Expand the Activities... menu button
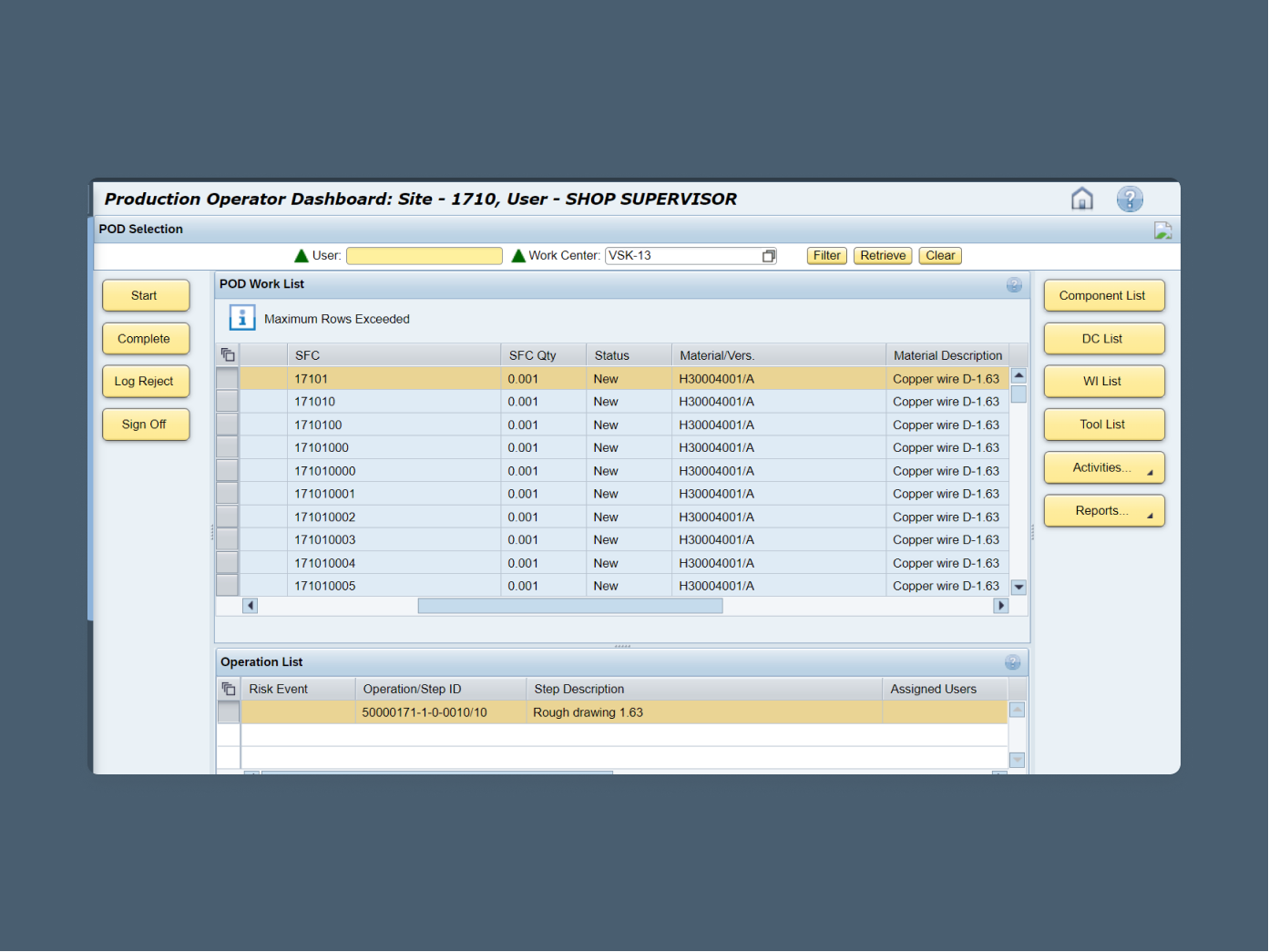The height and width of the screenshot is (952, 1269). 1104,467
